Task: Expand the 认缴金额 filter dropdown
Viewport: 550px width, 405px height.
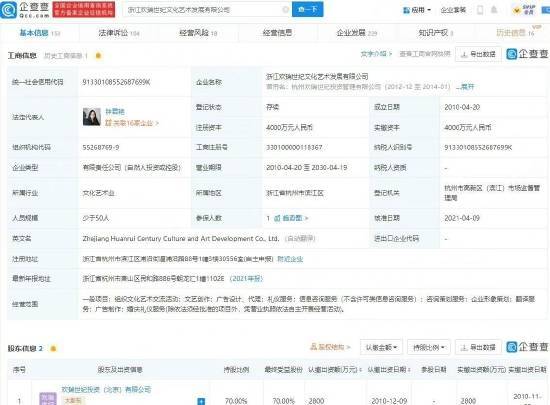Action: (x=381, y=347)
